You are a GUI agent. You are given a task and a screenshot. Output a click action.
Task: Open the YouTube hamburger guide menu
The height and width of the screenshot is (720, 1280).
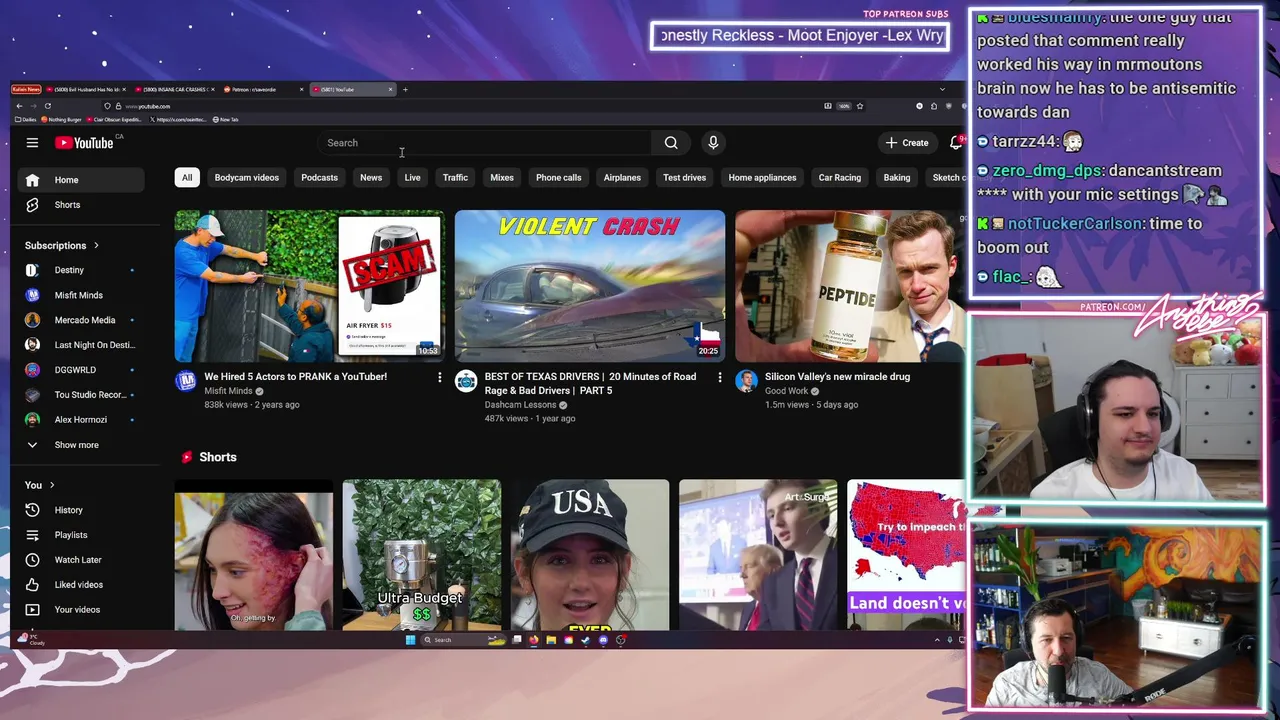[32, 143]
